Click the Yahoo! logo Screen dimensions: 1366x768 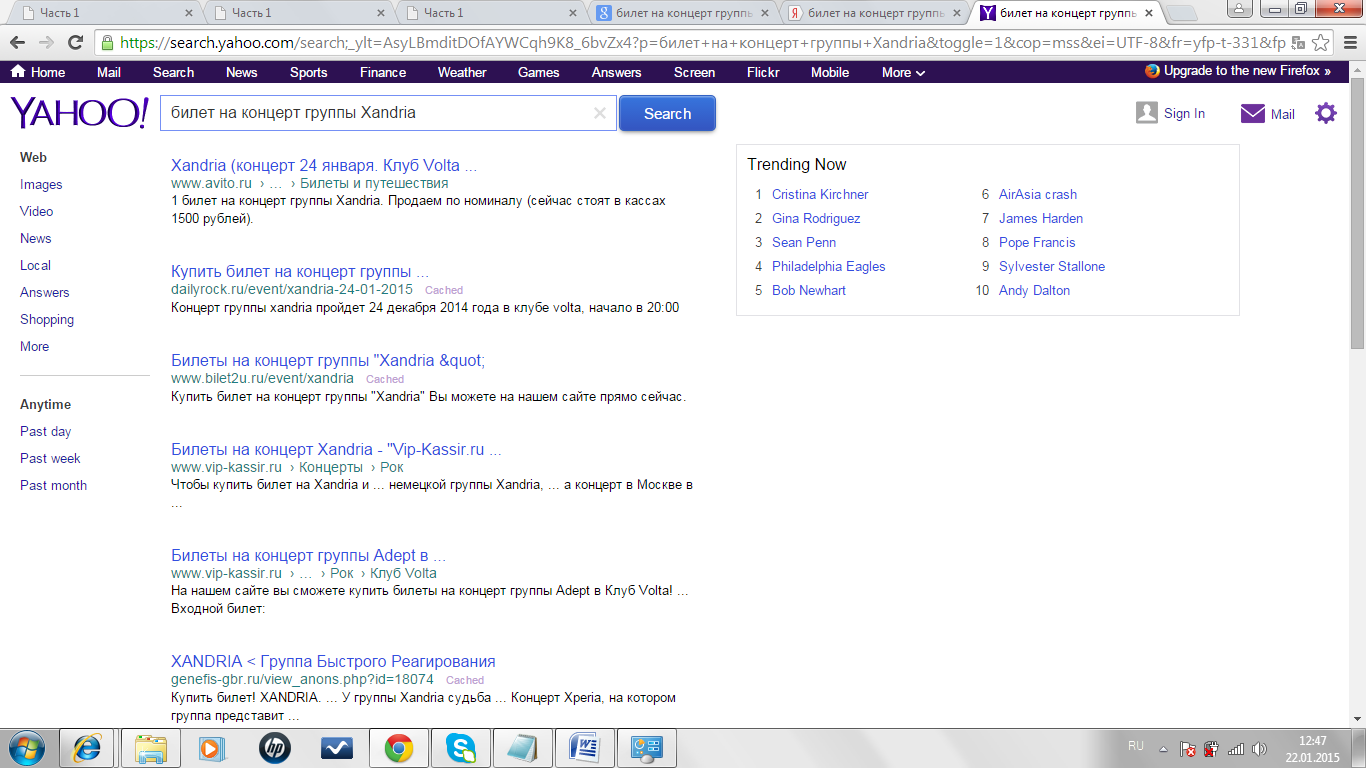click(80, 113)
